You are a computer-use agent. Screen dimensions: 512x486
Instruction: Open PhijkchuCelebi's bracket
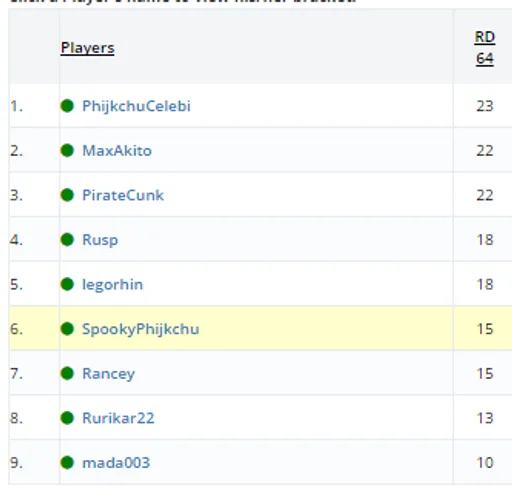(x=136, y=106)
